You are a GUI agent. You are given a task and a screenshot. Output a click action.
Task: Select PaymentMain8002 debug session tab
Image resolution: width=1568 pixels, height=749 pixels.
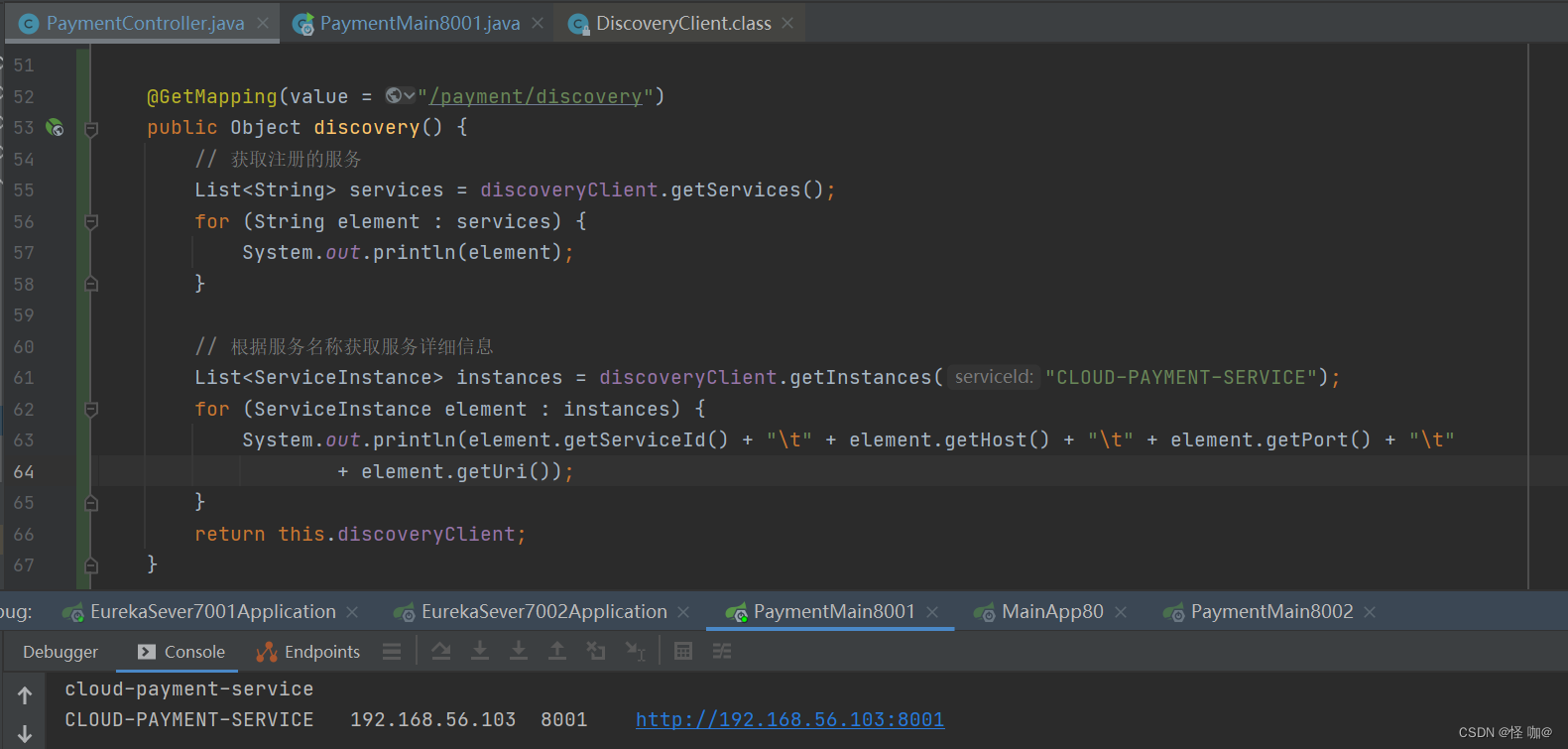coord(1271,612)
